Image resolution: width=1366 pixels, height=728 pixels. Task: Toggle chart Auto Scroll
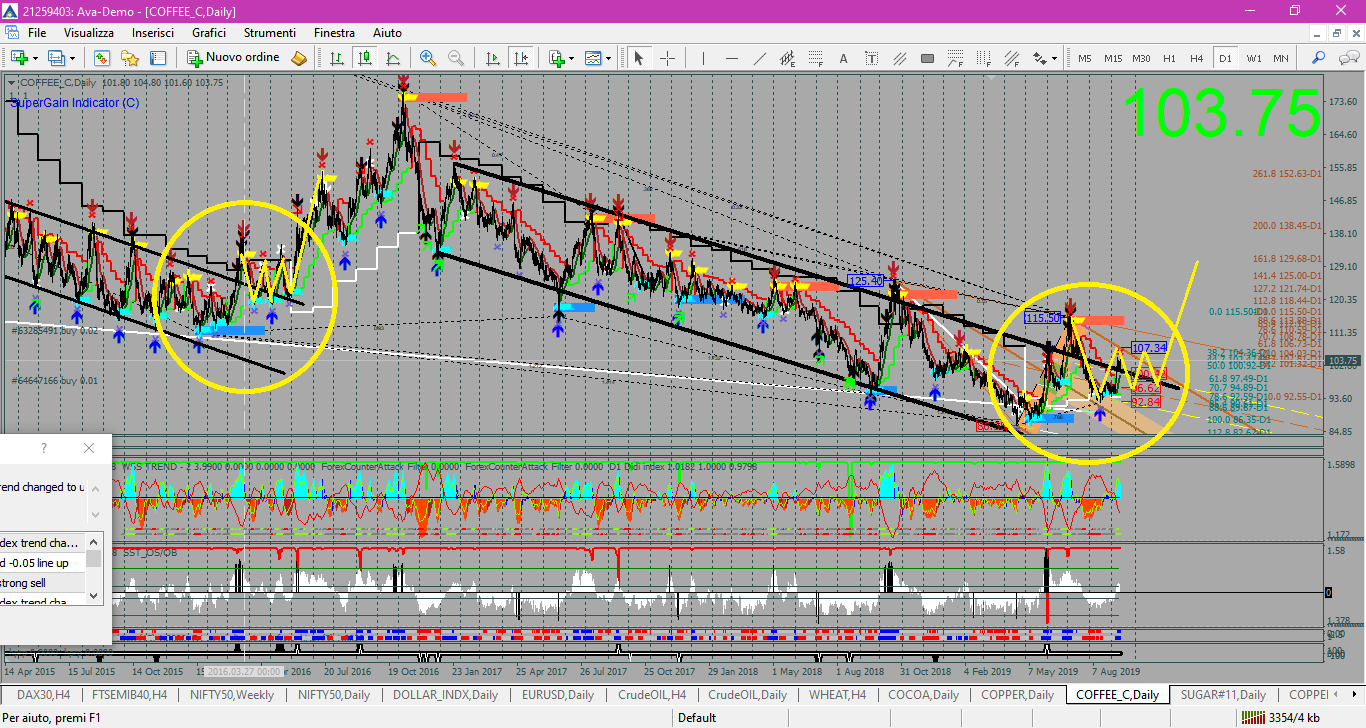(492, 58)
